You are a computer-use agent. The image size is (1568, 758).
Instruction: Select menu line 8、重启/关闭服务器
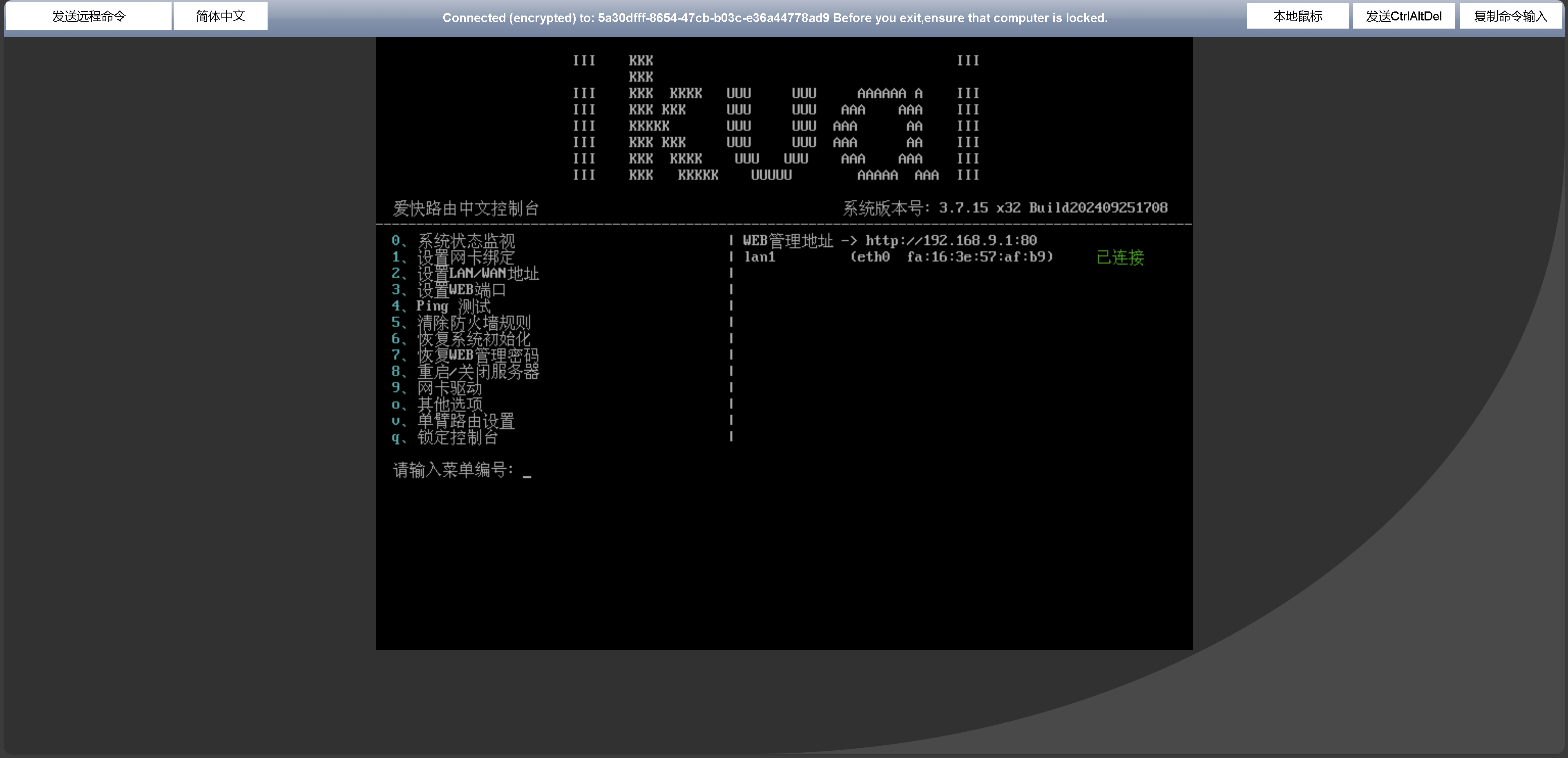pos(465,372)
